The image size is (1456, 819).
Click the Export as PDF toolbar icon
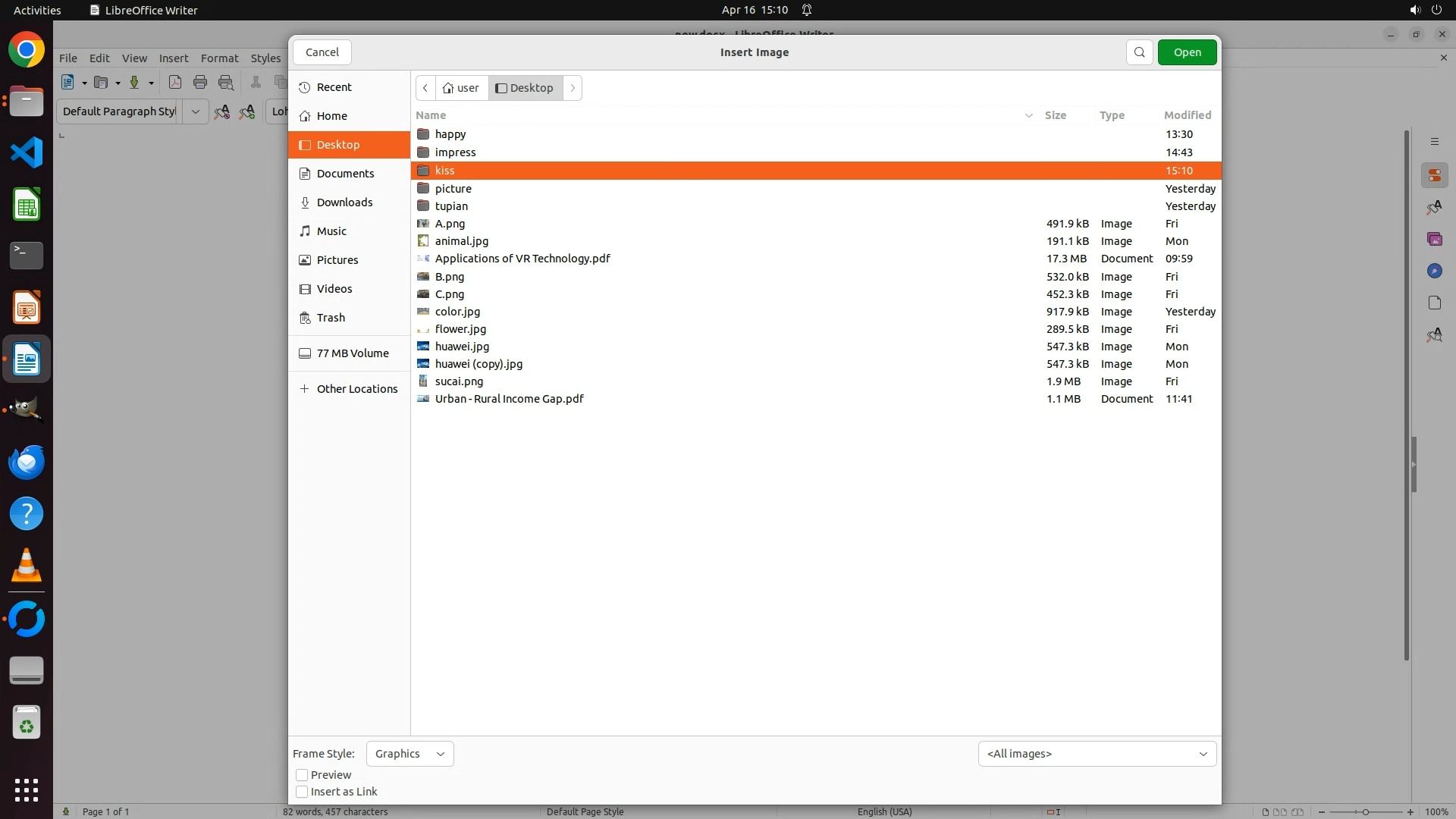175,83
